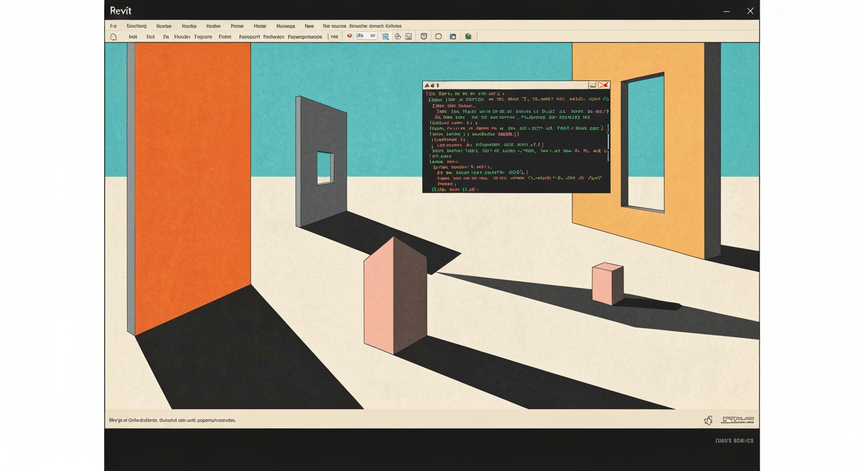Viewport: 864px width, 471px height.
Task: Click the dark green icon ending the toolbar
Action: [x=468, y=36]
